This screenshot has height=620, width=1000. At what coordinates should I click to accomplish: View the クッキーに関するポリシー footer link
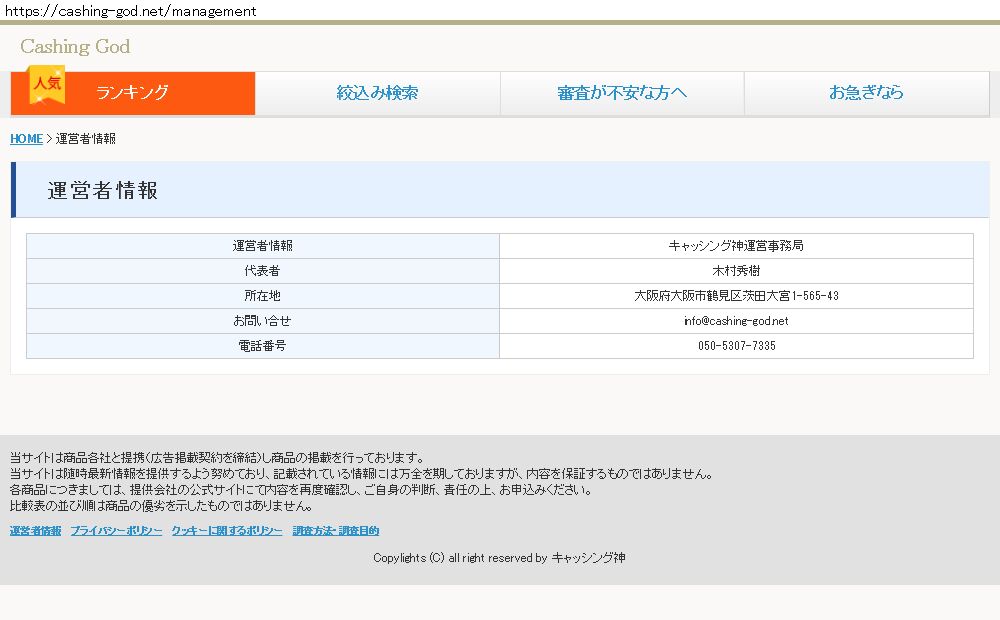coord(226,531)
